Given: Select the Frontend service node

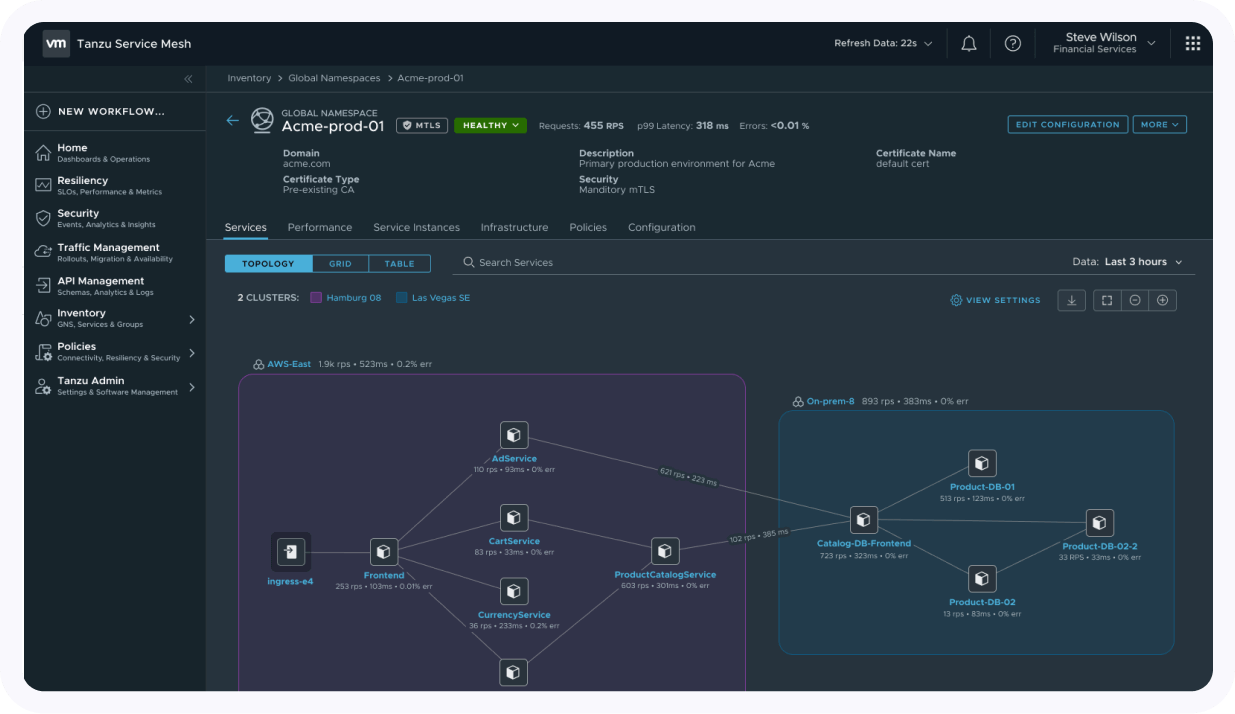Looking at the screenshot, I should 384,552.
